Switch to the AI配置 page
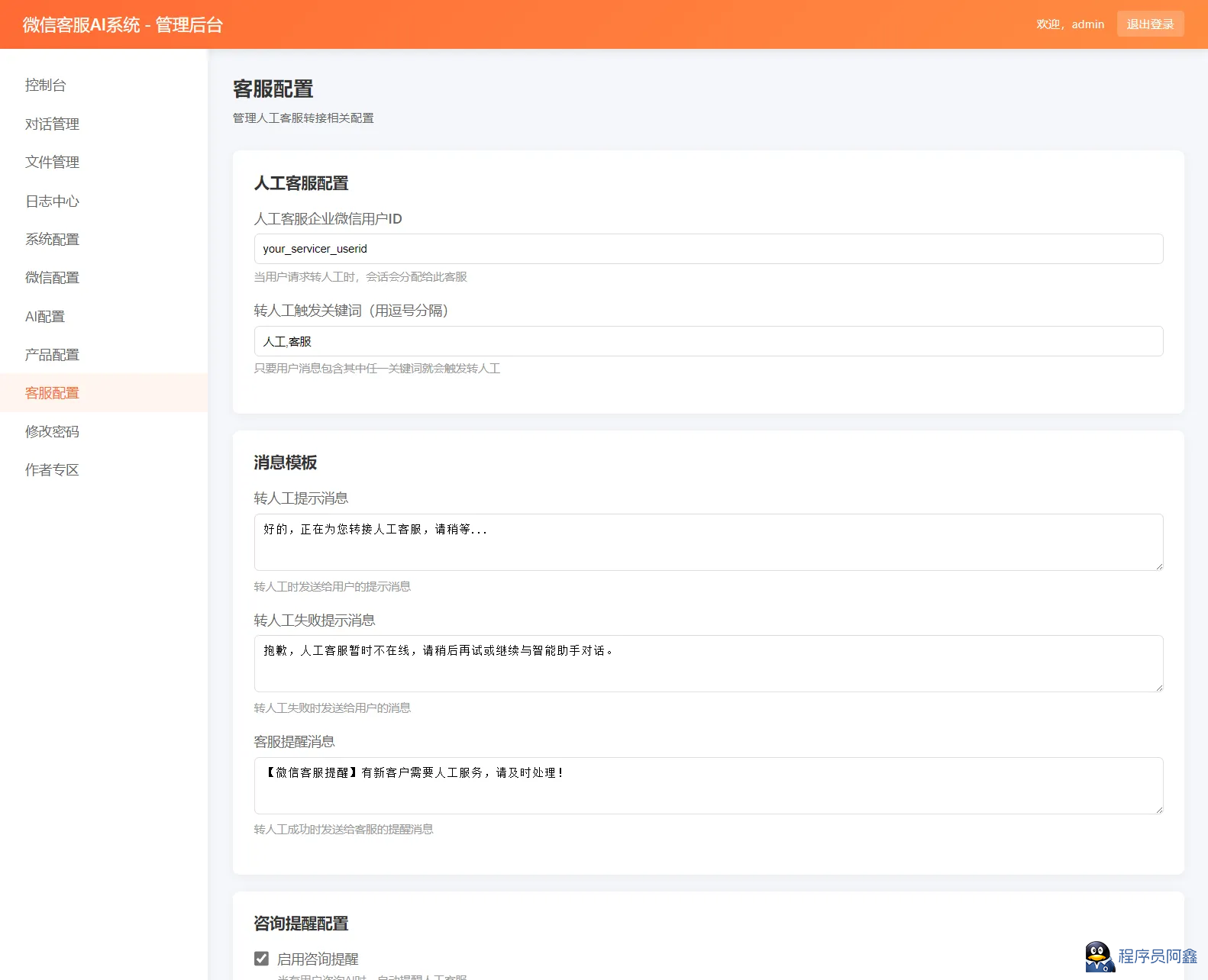The width and height of the screenshot is (1208, 980). click(x=45, y=316)
